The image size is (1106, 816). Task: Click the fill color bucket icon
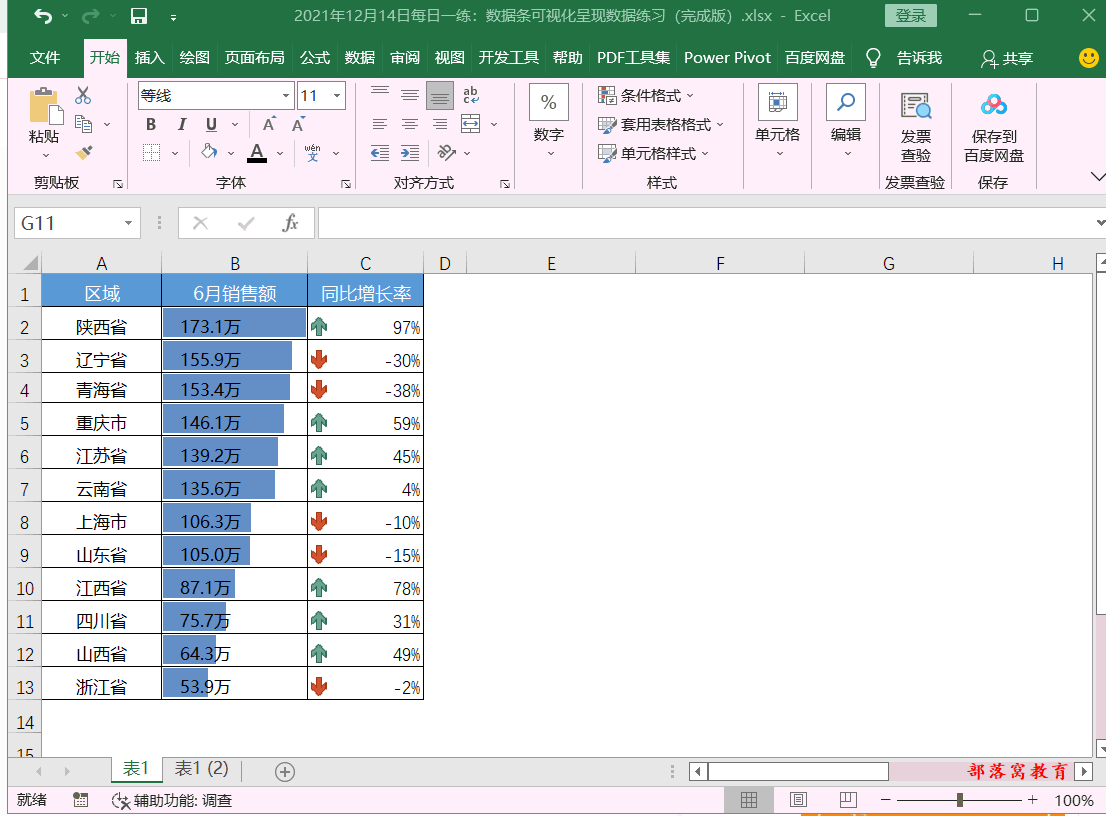tap(209, 152)
